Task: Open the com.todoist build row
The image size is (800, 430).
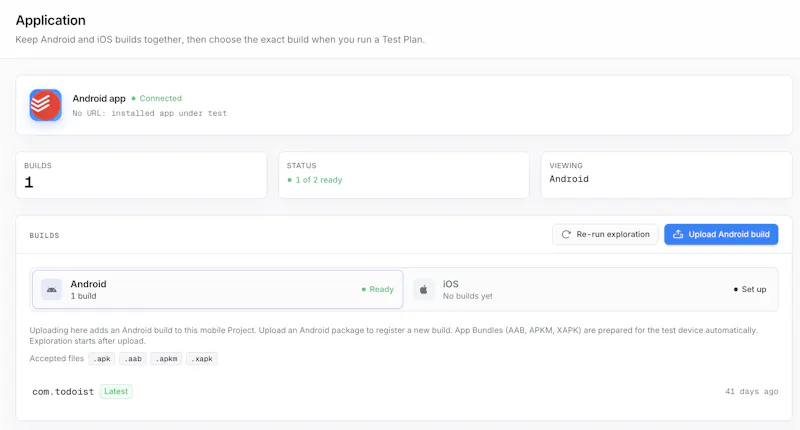Action: tap(405, 391)
